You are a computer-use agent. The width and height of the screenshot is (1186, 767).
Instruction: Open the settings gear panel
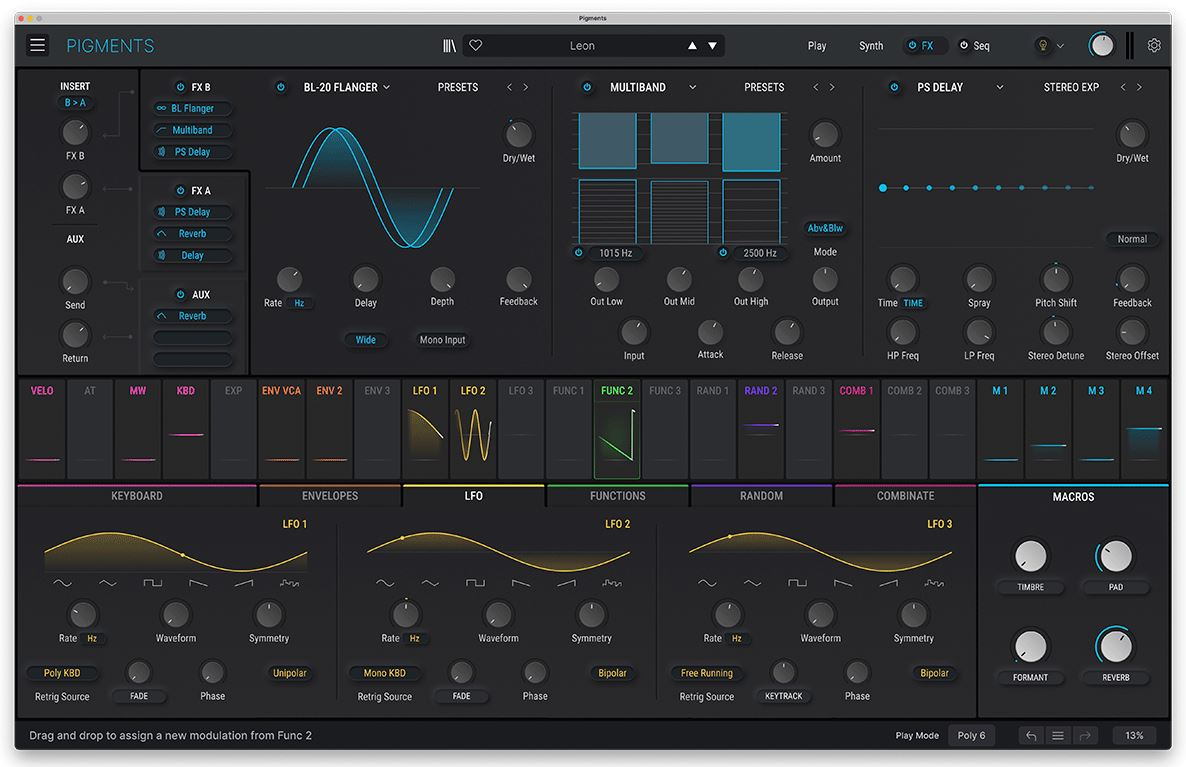pos(1154,45)
